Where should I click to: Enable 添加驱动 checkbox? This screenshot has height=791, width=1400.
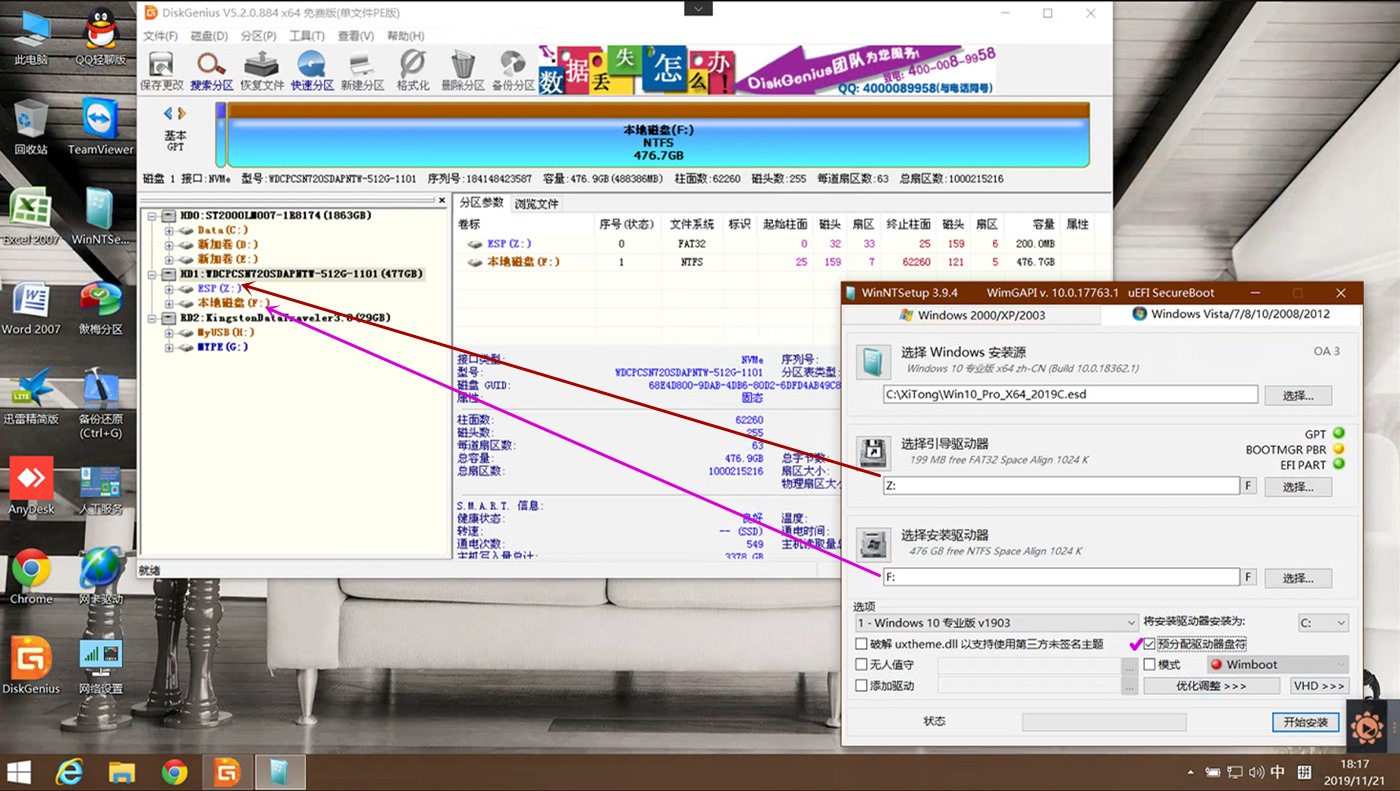[x=861, y=686]
